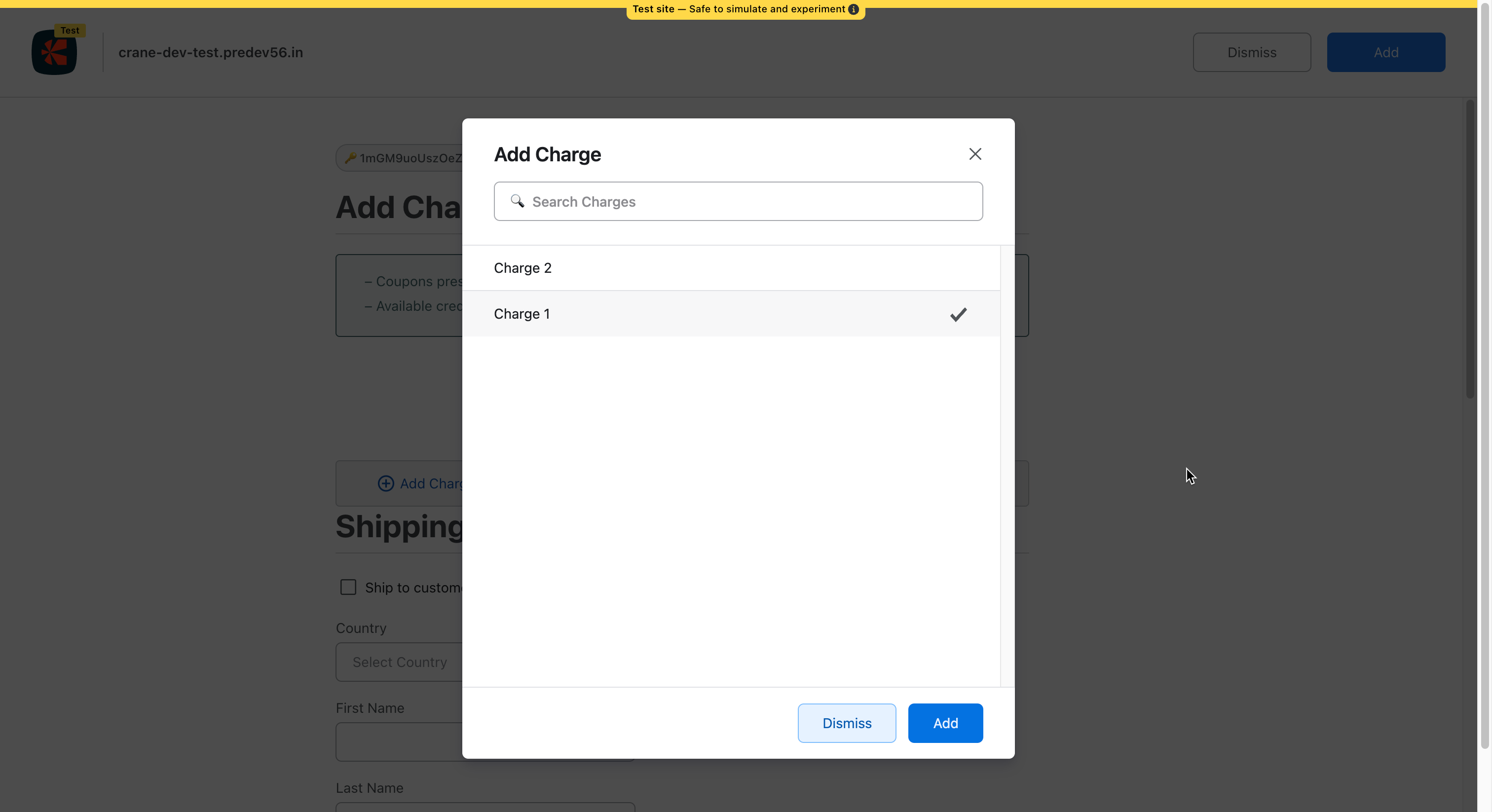Click the search magnifier icon

[x=517, y=201]
